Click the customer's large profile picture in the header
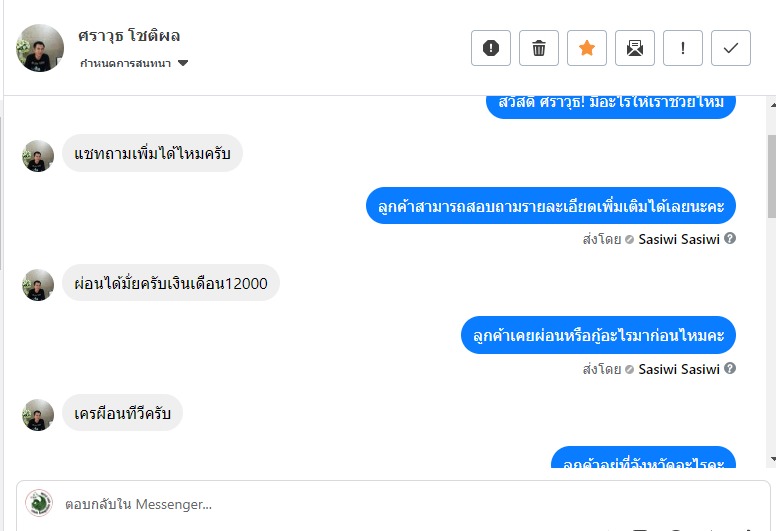776x531 pixels. tap(40, 48)
